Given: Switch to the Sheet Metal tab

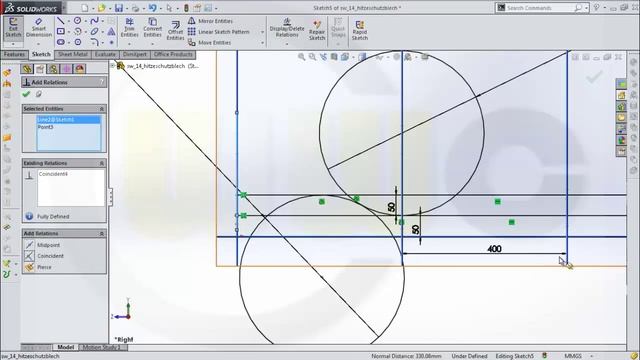Looking at the screenshot, I should [73, 54].
